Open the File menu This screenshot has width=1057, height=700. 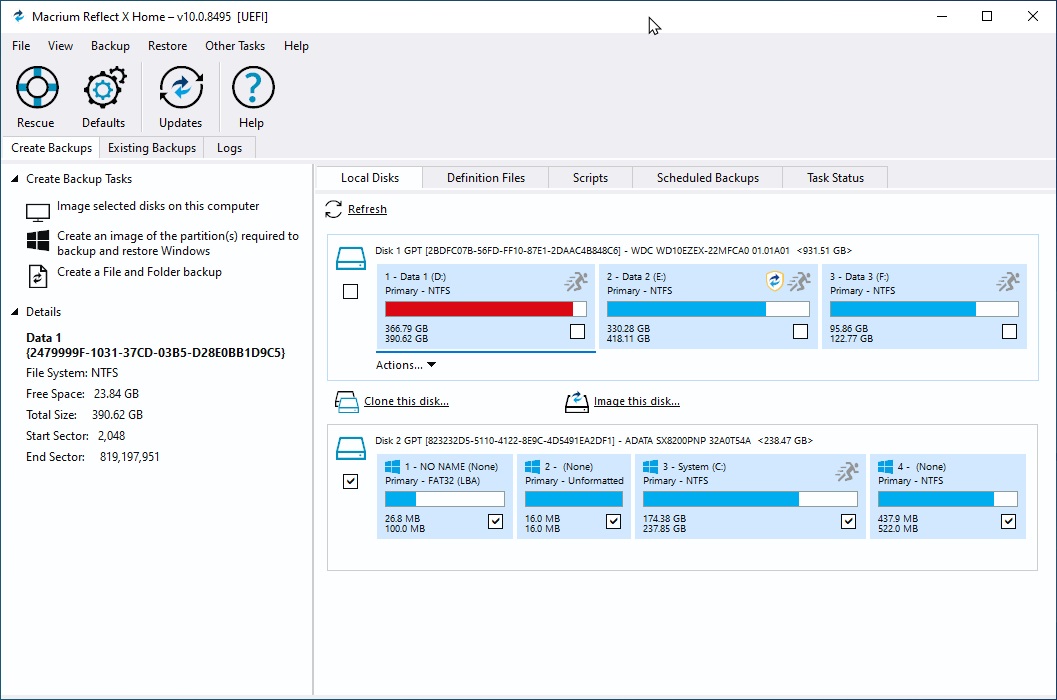[21, 46]
